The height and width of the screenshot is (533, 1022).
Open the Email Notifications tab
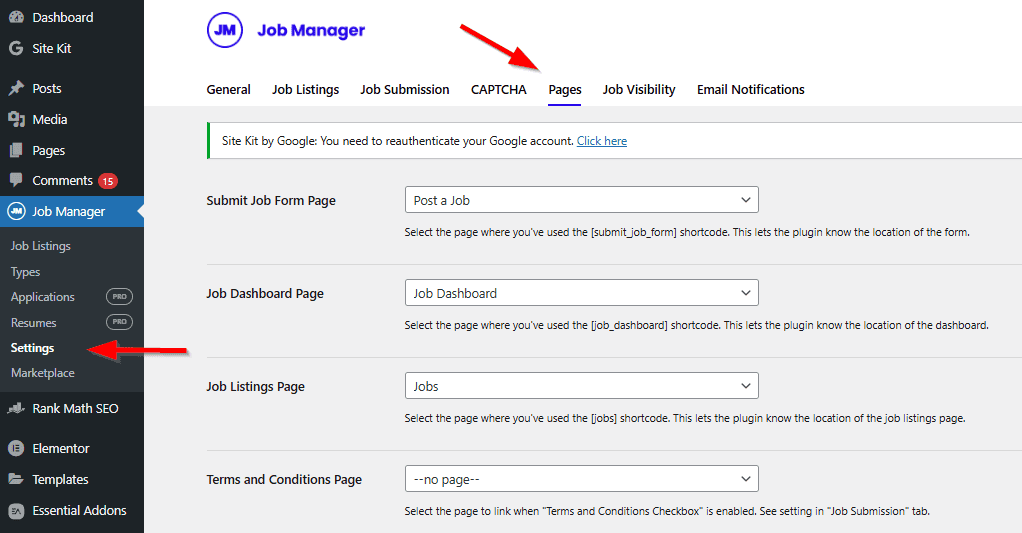pos(751,89)
